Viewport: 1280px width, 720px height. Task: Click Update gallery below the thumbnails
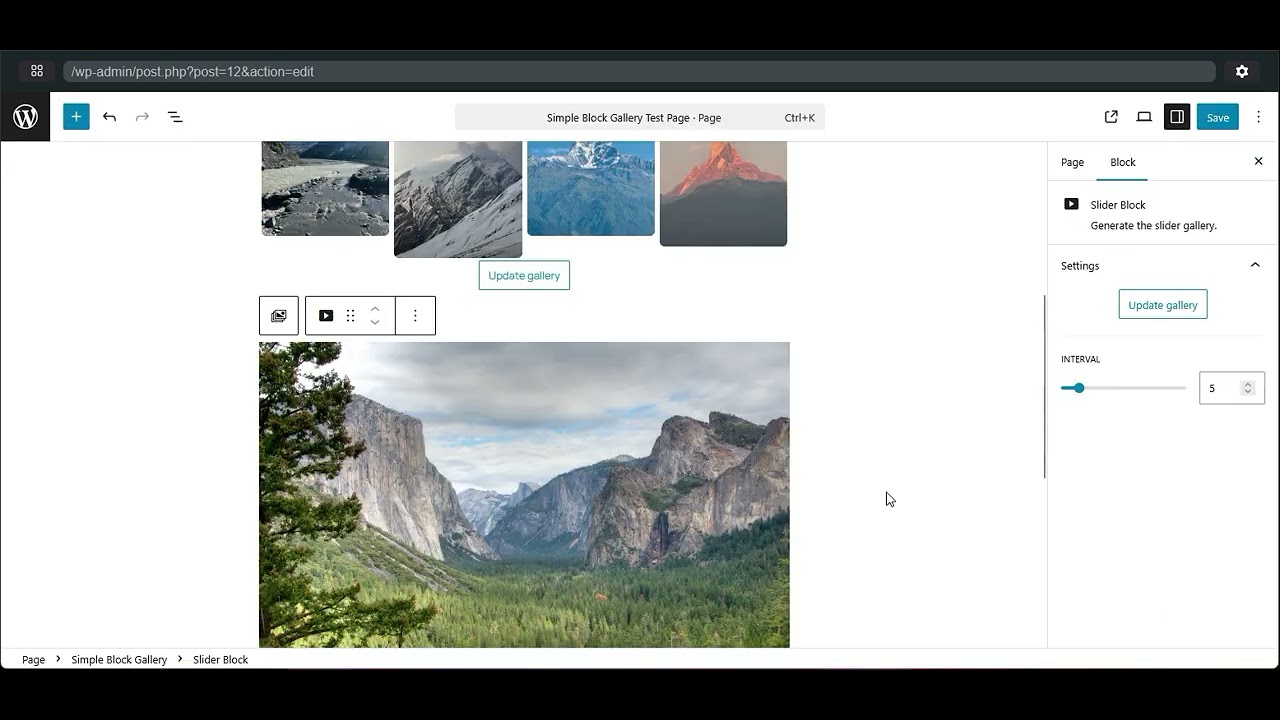[x=524, y=276]
